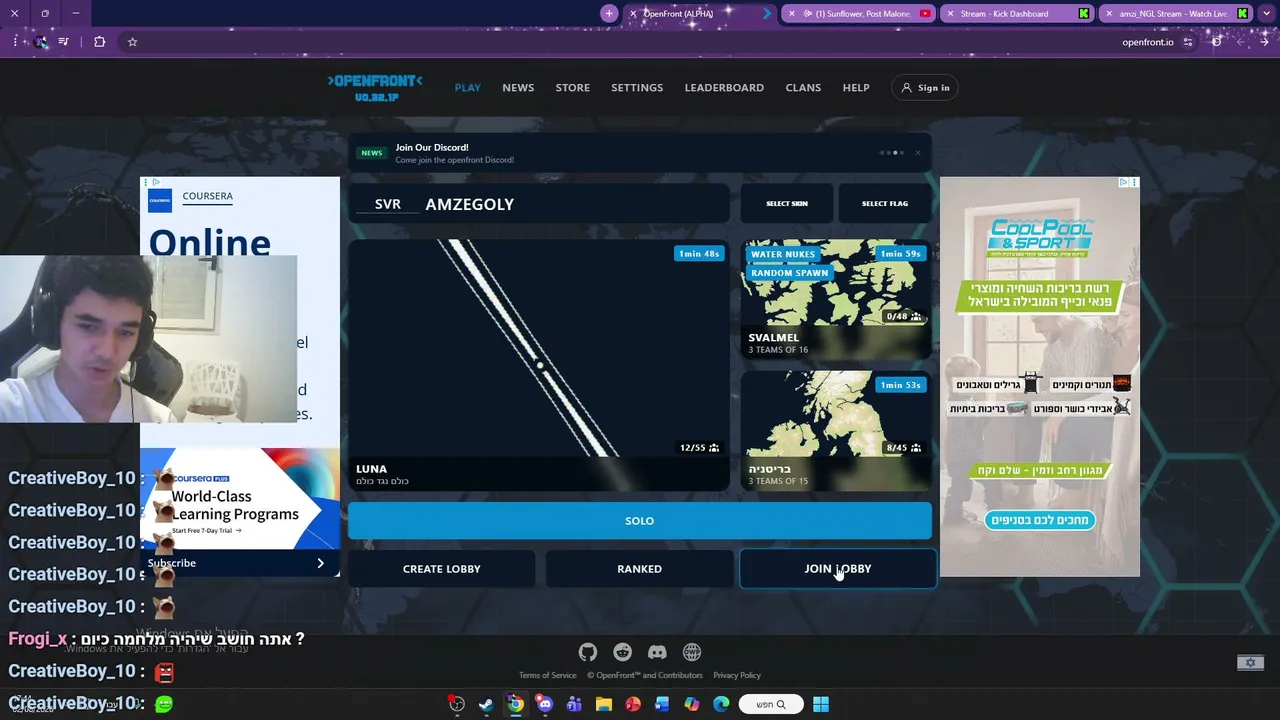Click SELECT FLAG button
1280x720 pixels.
coord(885,204)
